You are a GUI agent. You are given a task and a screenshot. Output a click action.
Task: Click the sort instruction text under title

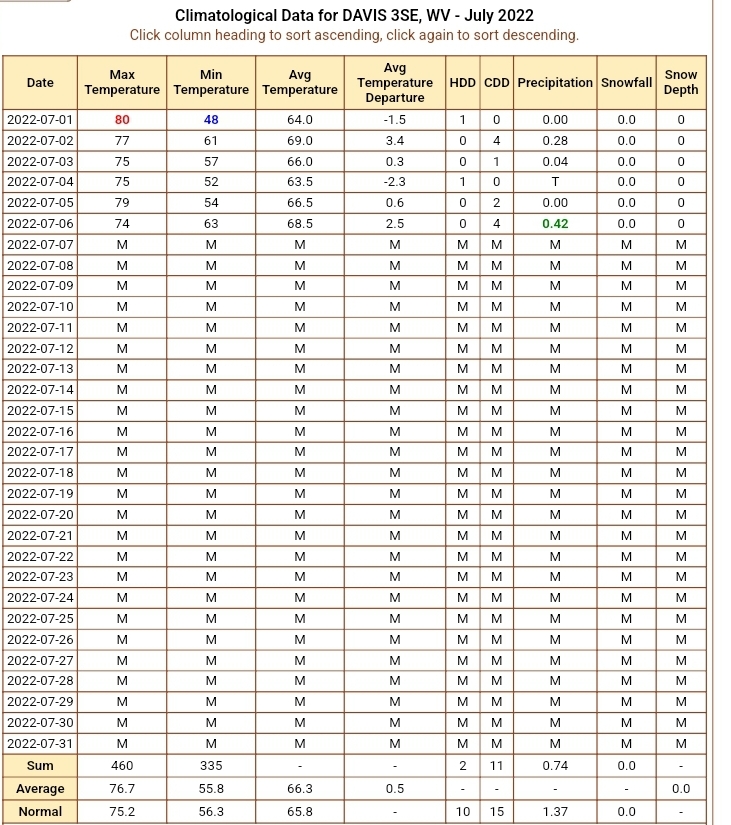tap(354, 35)
